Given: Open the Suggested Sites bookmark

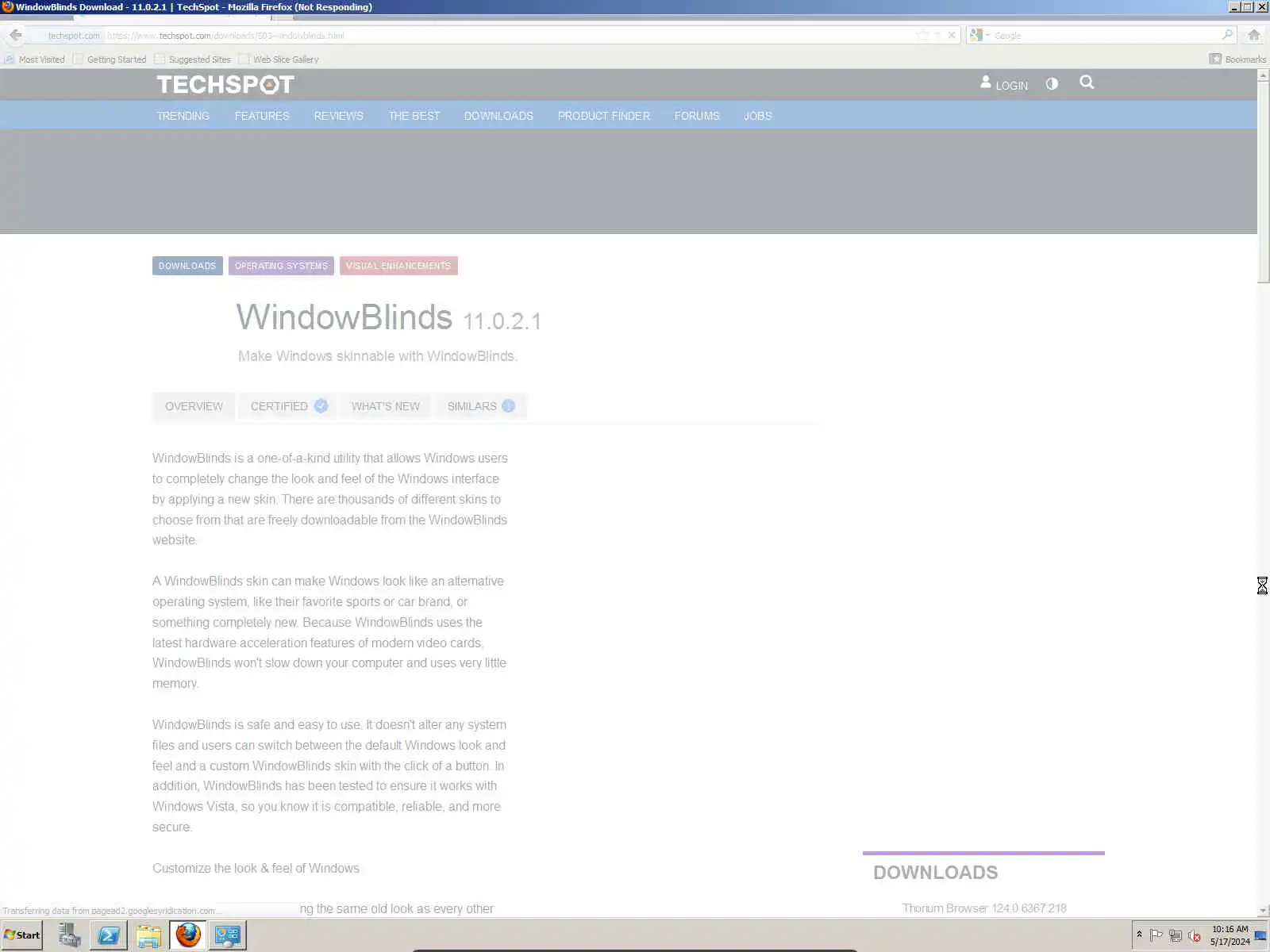Looking at the screenshot, I should point(192,59).
